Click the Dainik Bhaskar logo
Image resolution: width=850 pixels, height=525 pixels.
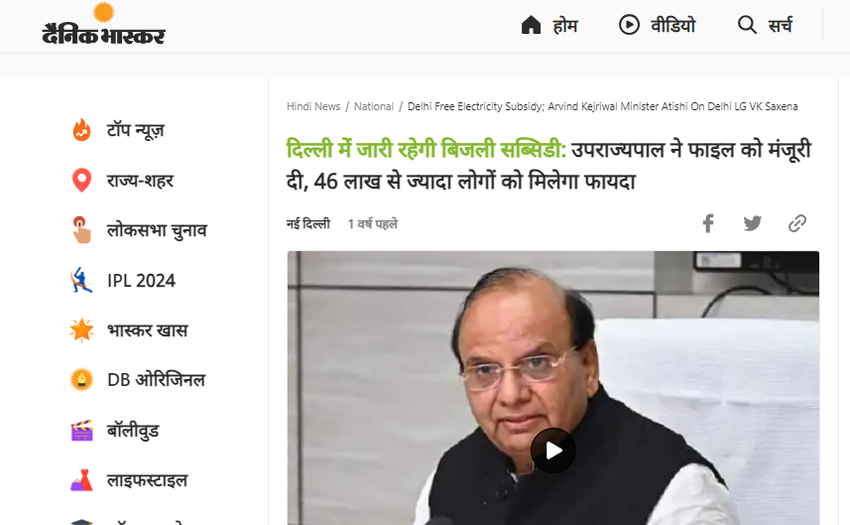104,24
